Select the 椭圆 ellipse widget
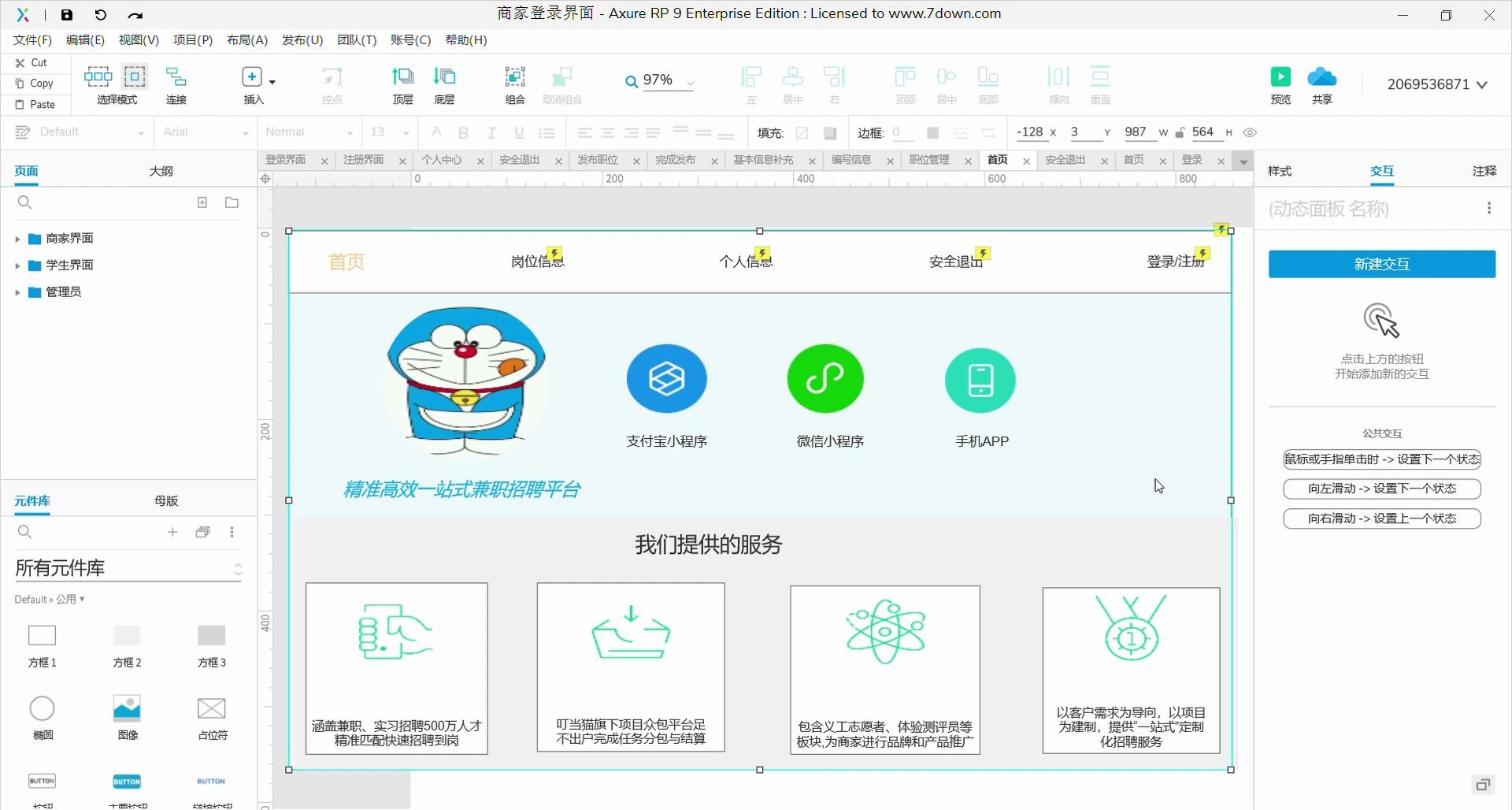1512x810 pixels. 43,717
